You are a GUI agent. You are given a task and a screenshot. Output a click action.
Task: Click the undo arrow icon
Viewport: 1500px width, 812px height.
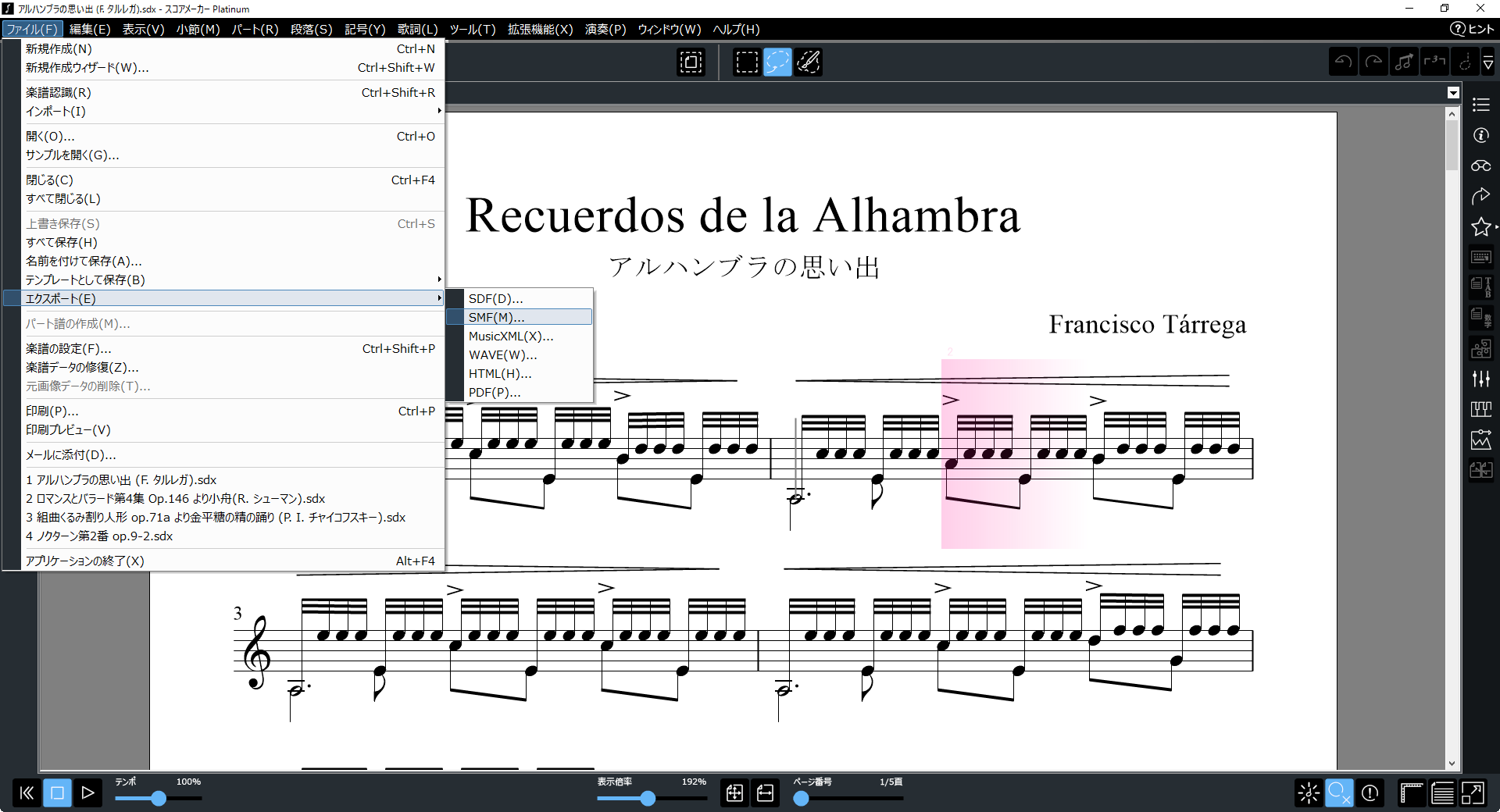click(x=1343, y=62)
